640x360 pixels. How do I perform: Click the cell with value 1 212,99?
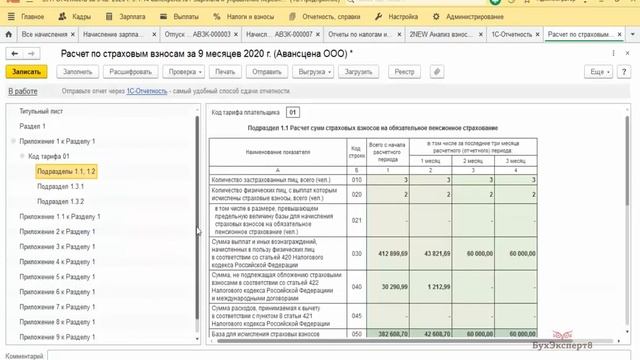click(431, 287)
